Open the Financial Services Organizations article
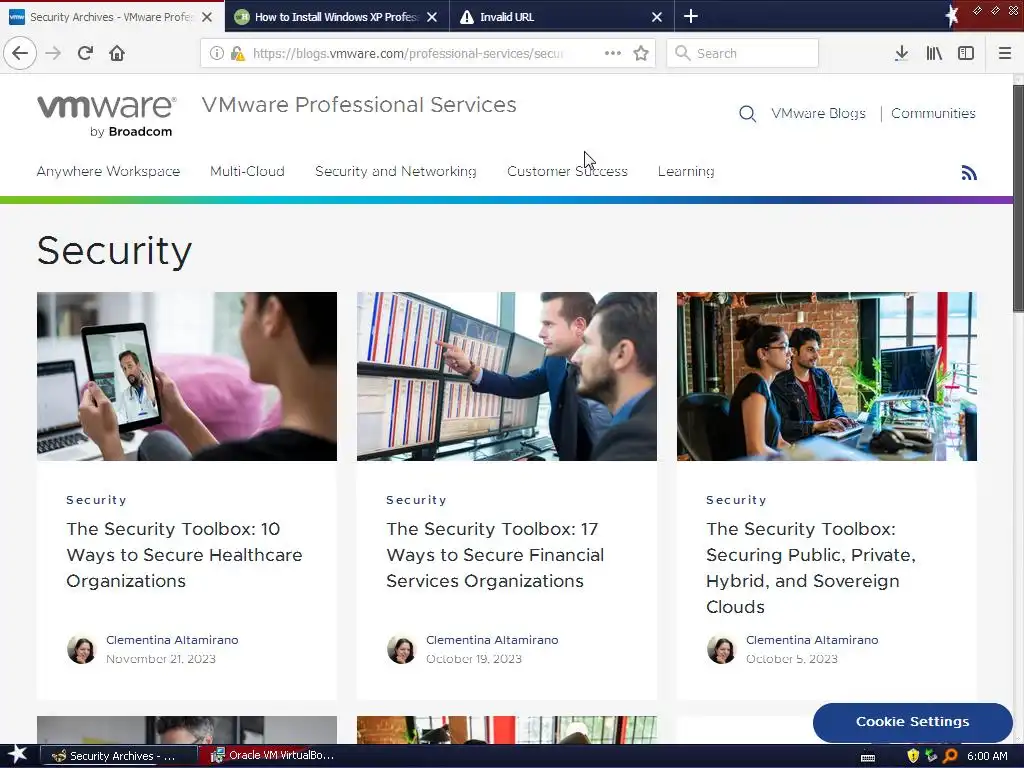 [x=495, y=554]
